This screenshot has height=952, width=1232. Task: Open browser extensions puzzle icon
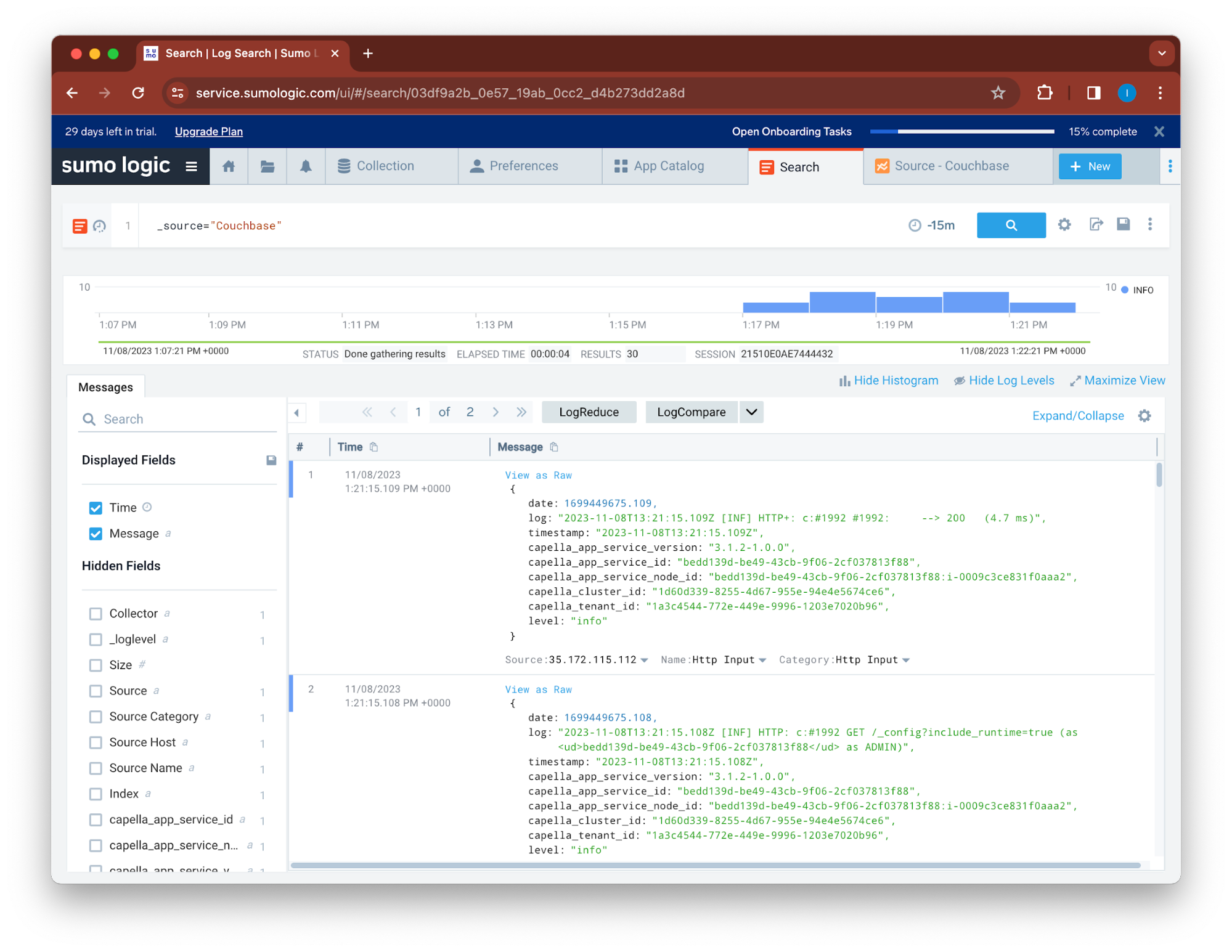[1045, 93]
